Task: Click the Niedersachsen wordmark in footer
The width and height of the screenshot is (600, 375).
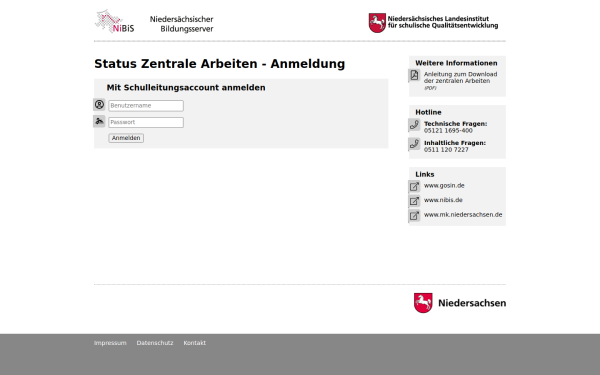Action: [472, 303]
